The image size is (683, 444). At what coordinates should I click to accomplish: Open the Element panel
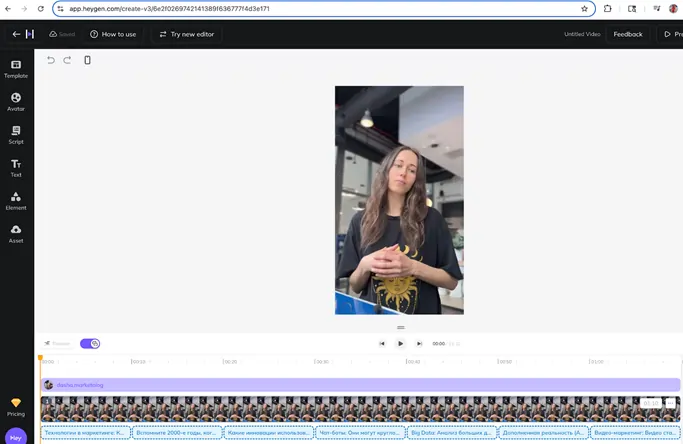pos(16,200)
